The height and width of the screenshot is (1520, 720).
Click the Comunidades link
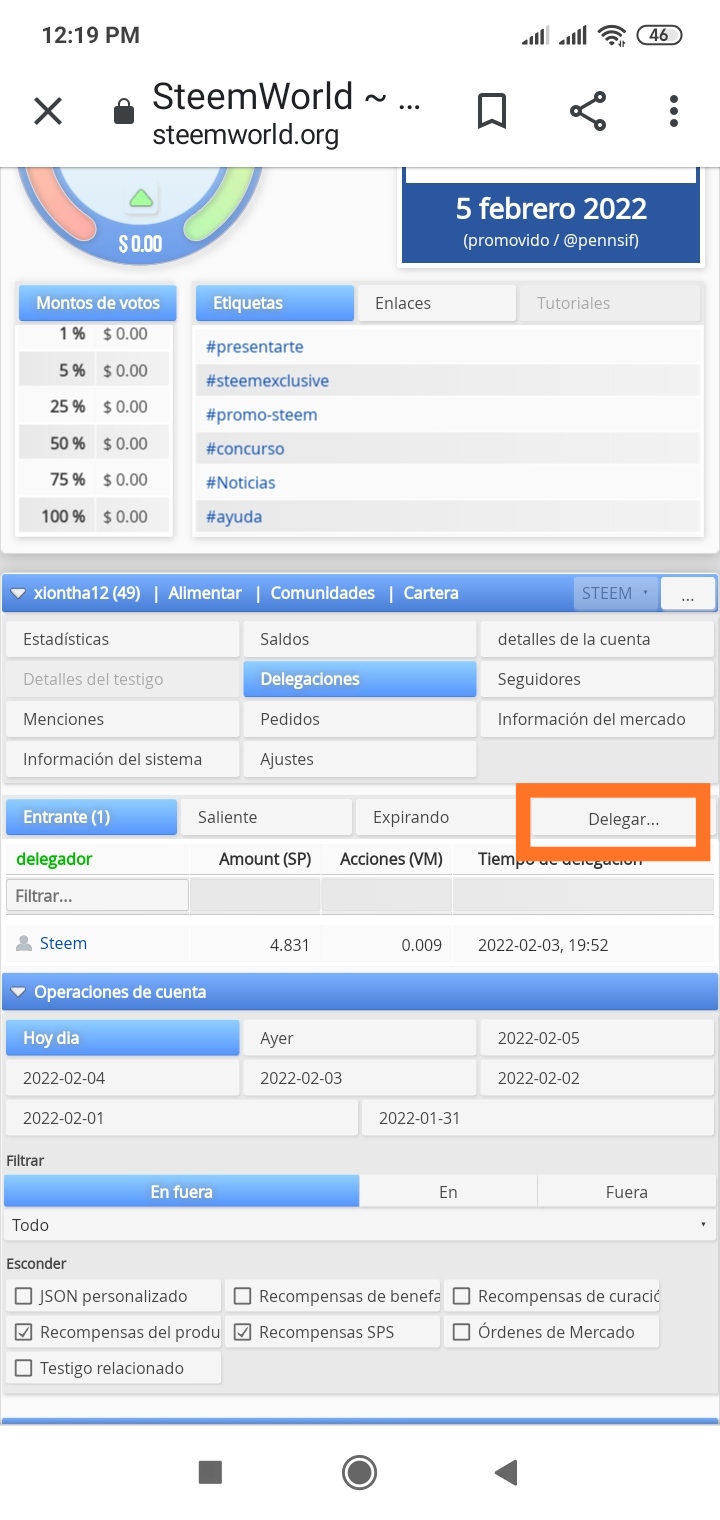pos(323,593)
